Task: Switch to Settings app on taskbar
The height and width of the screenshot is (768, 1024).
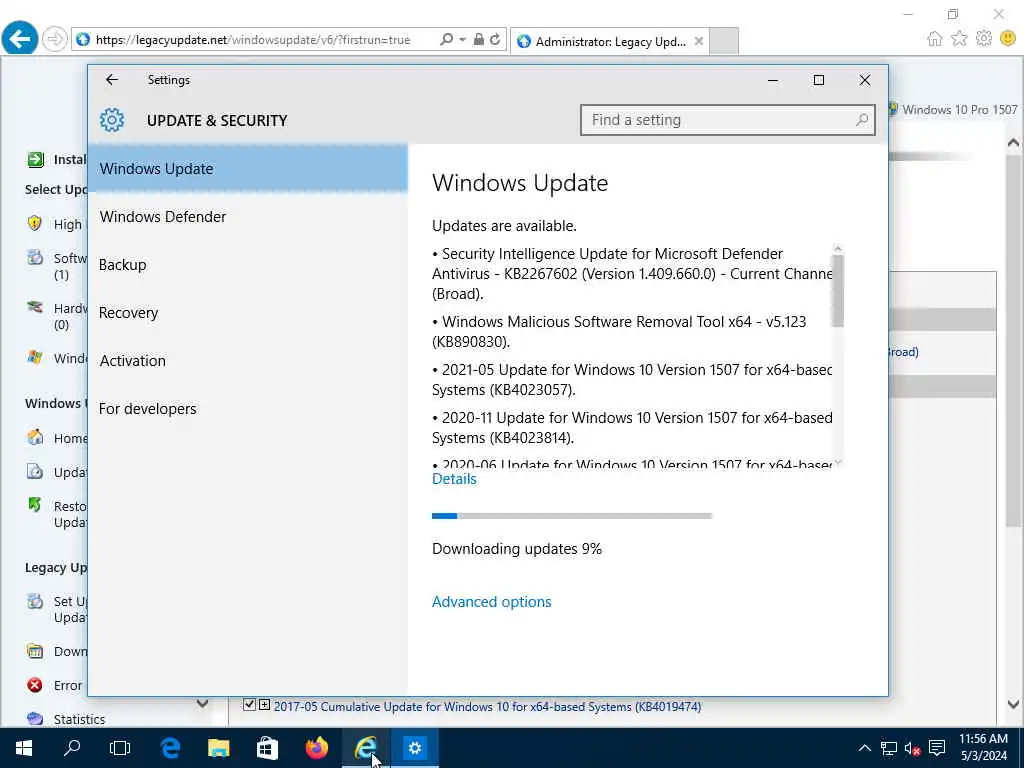Action: [415, 748]
